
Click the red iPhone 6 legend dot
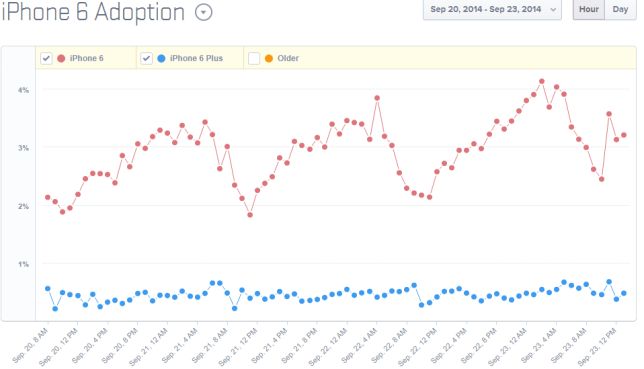[61, 58]
